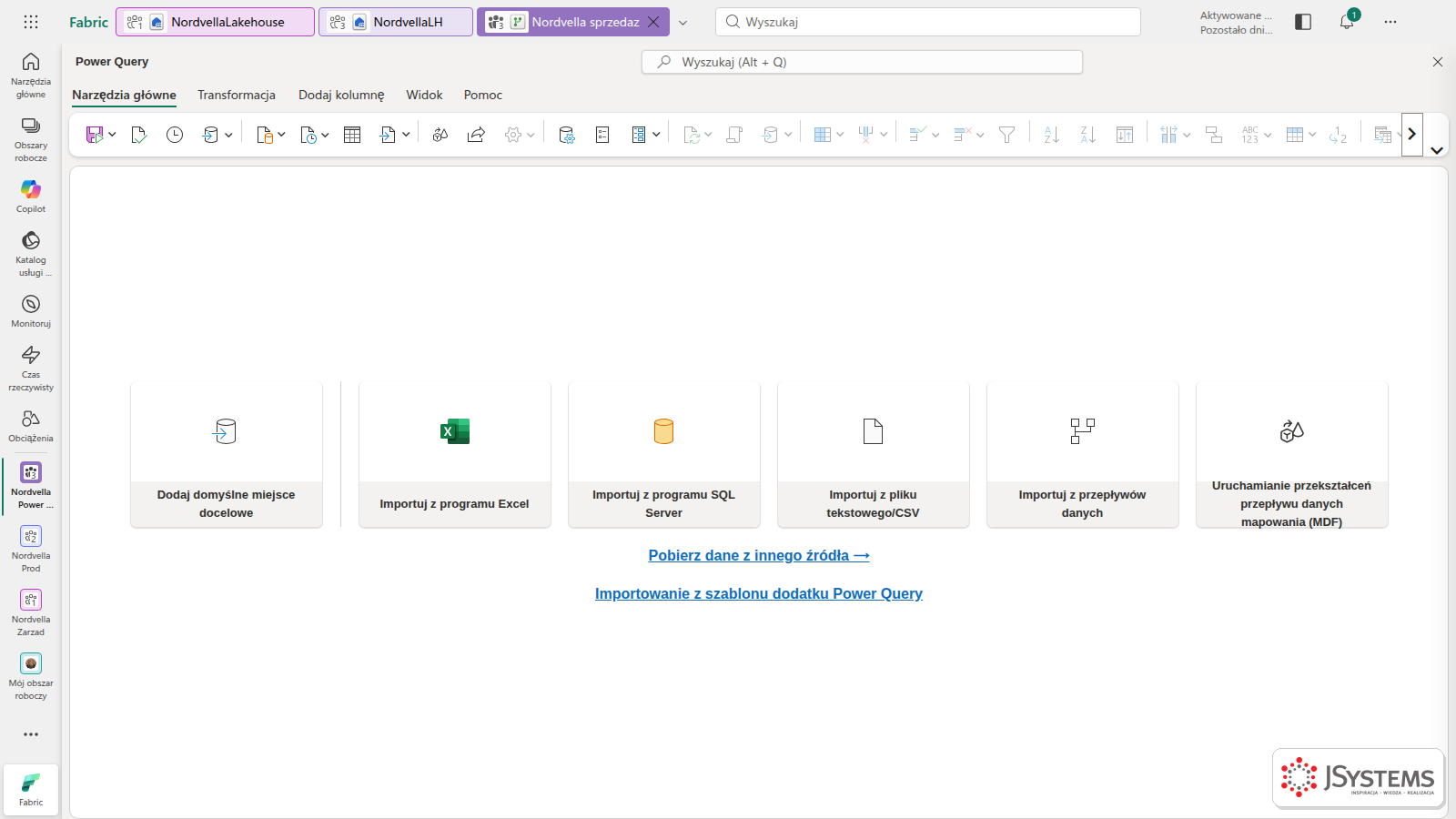Click the sort descending Z-A icon

click(x=1087, y=135)
